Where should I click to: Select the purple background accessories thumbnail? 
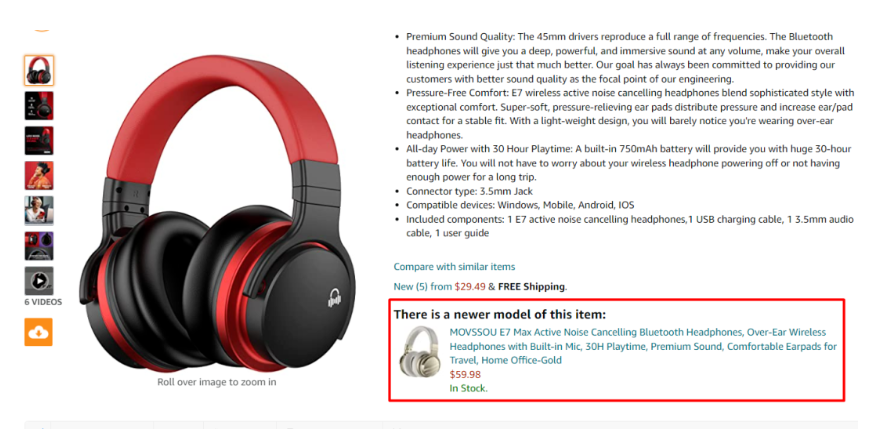coord(39,246)
